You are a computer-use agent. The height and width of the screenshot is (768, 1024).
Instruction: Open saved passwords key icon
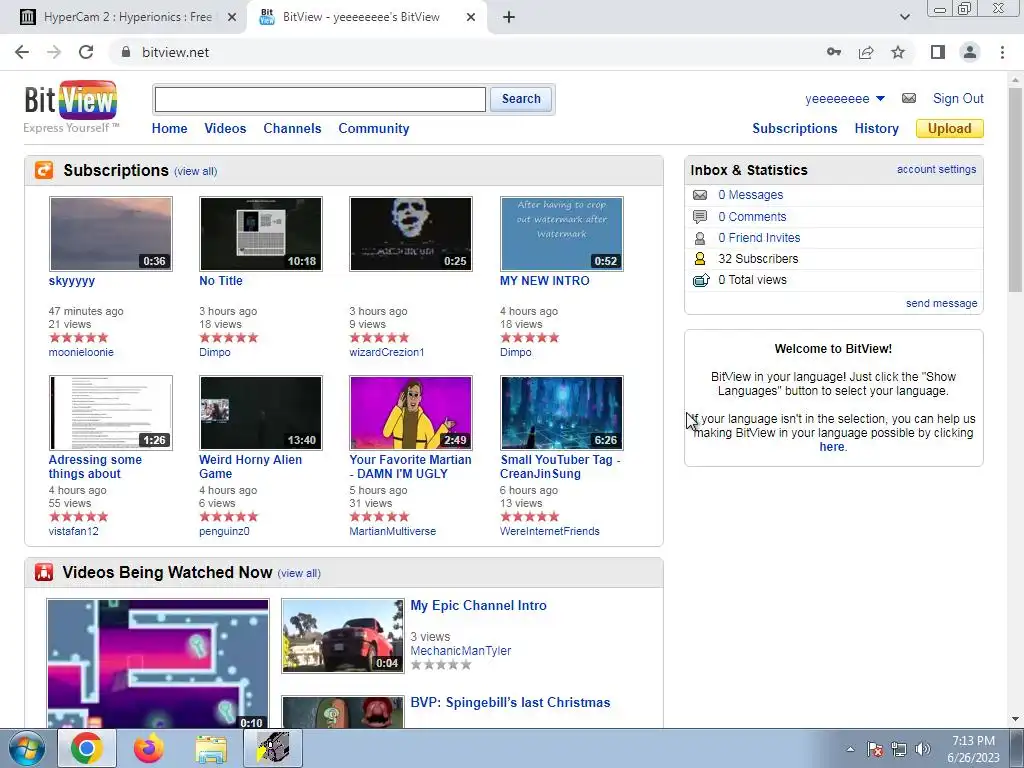pos(834,52)
